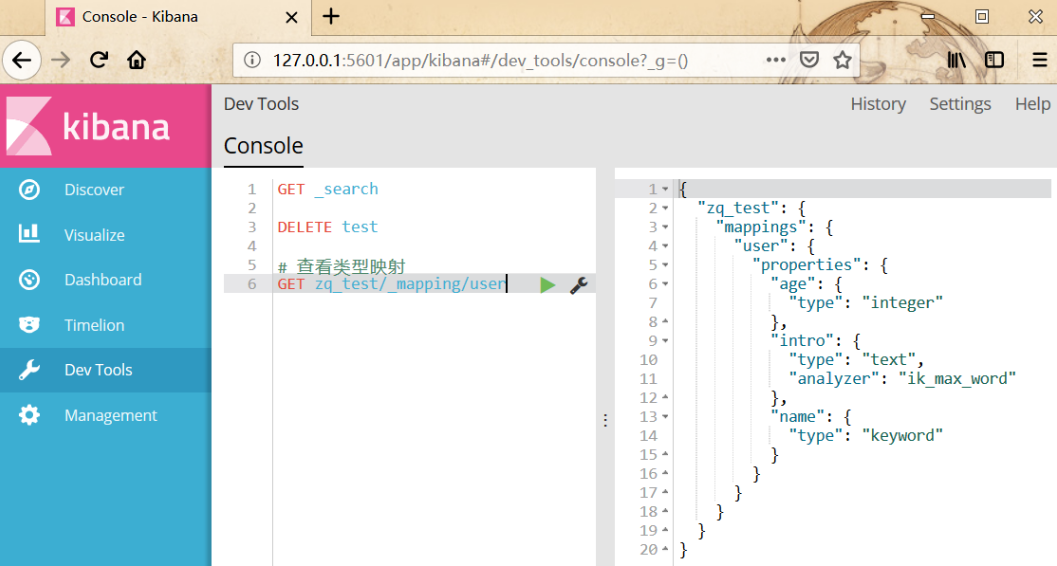The height and width of the screenshot is (566, 1057).
Task: Open Visualize in sidebar menu
Action: click(94, 235)
